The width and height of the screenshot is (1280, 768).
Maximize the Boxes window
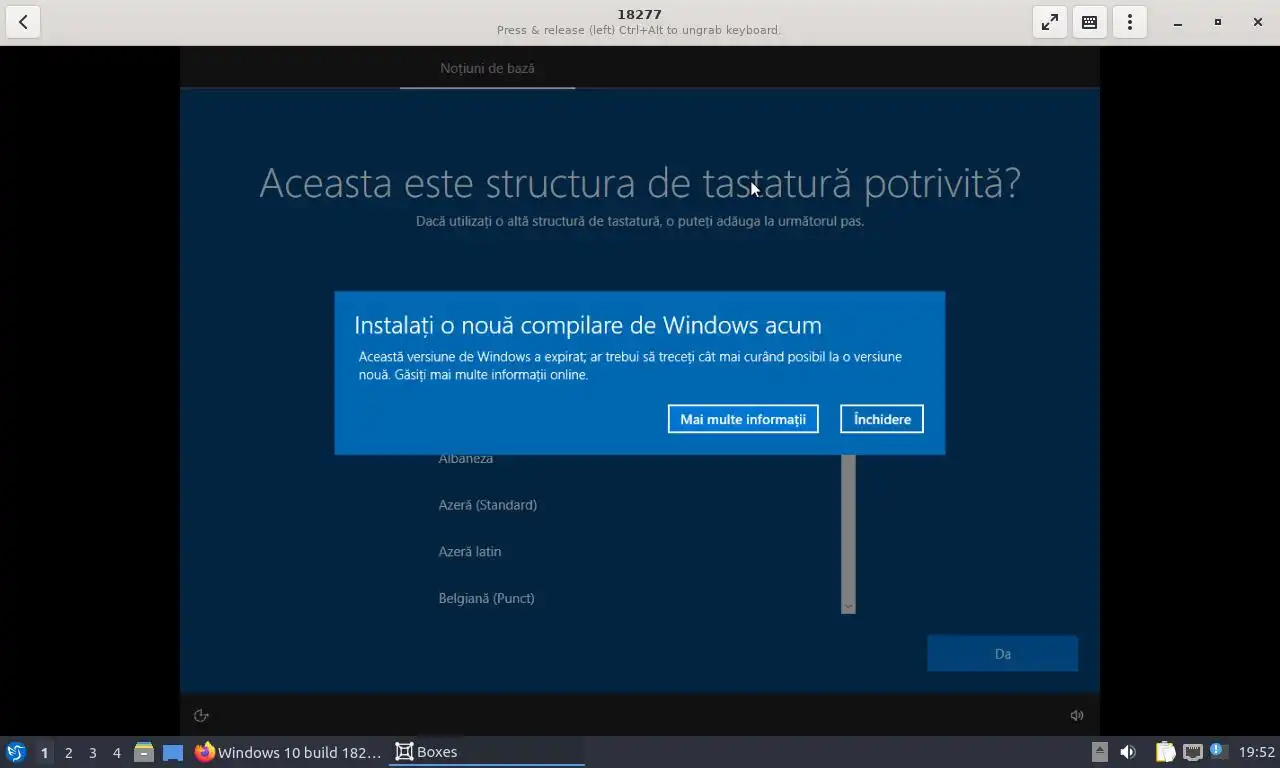point(1218,22)
